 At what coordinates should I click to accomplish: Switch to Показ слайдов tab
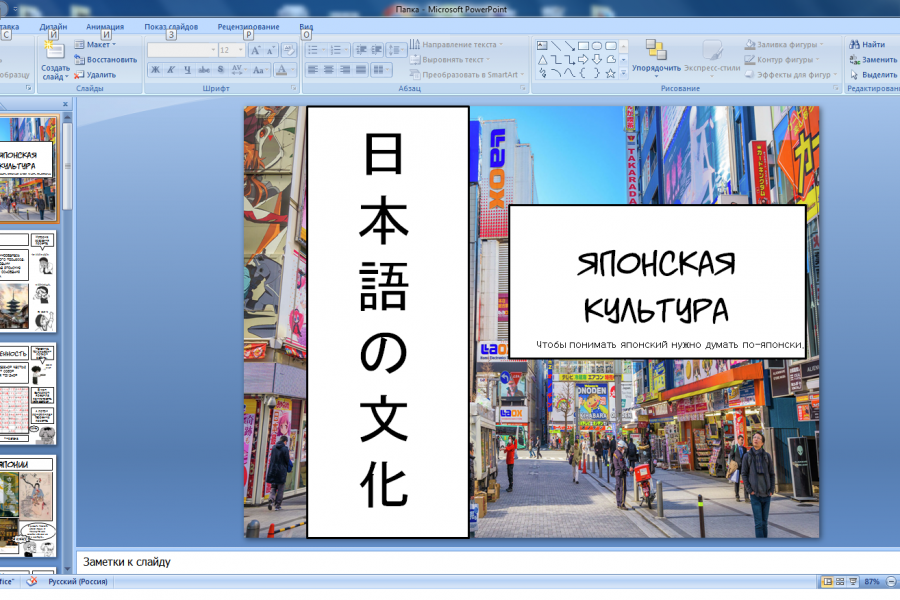click(171, 26)
